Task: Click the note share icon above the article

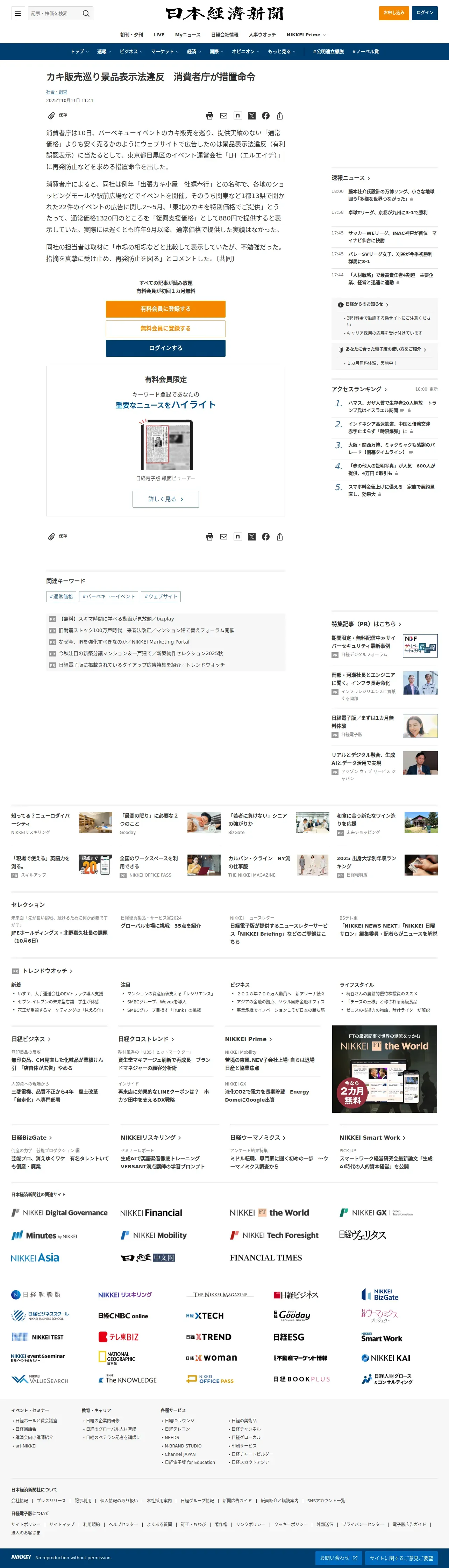Action: pos(237,116)
